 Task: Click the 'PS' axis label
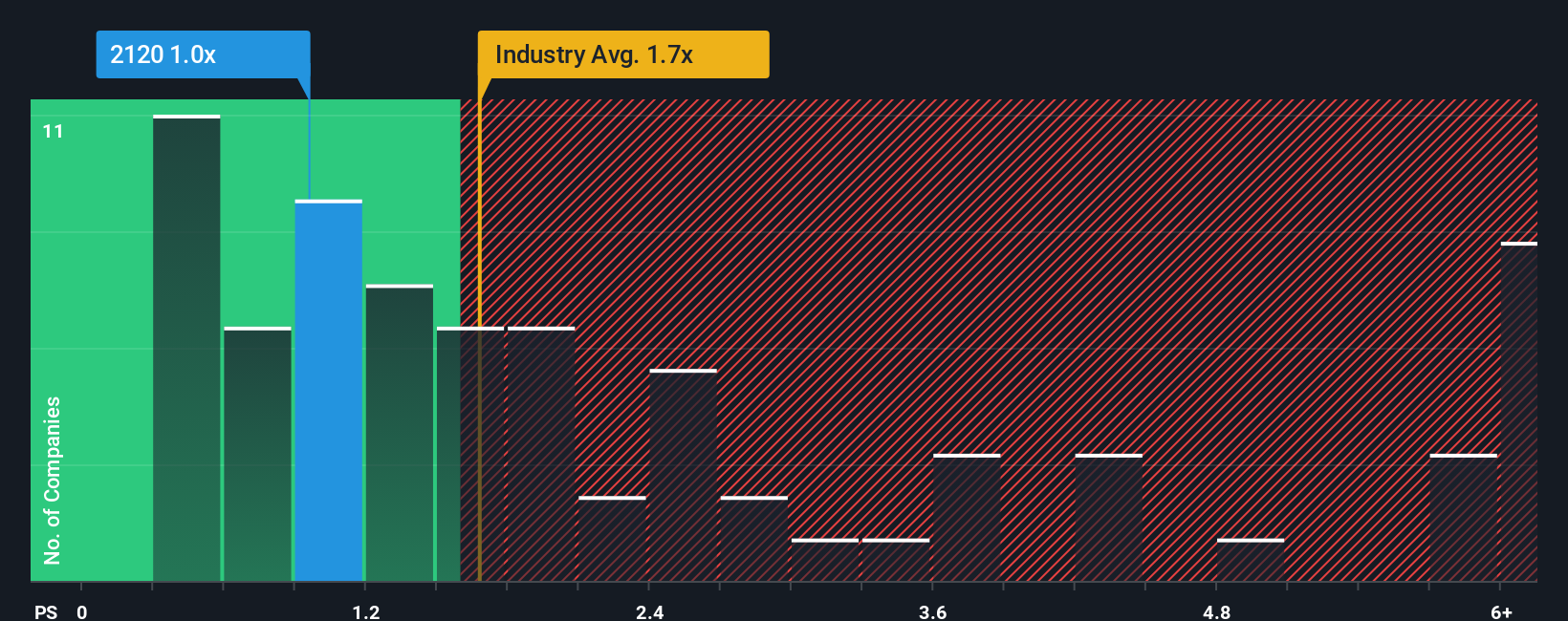(46, 611)
